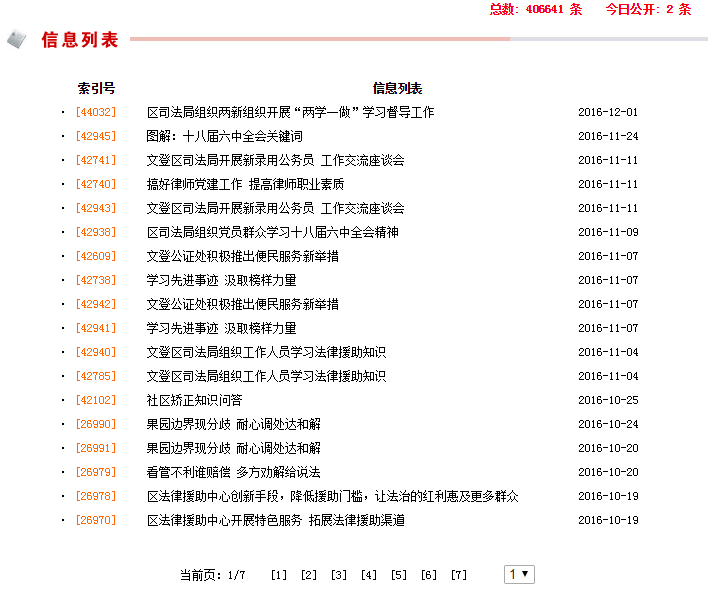The image size is (708, 589).
Task: Click index number [42102]
Action: click(x=96, y=400)
